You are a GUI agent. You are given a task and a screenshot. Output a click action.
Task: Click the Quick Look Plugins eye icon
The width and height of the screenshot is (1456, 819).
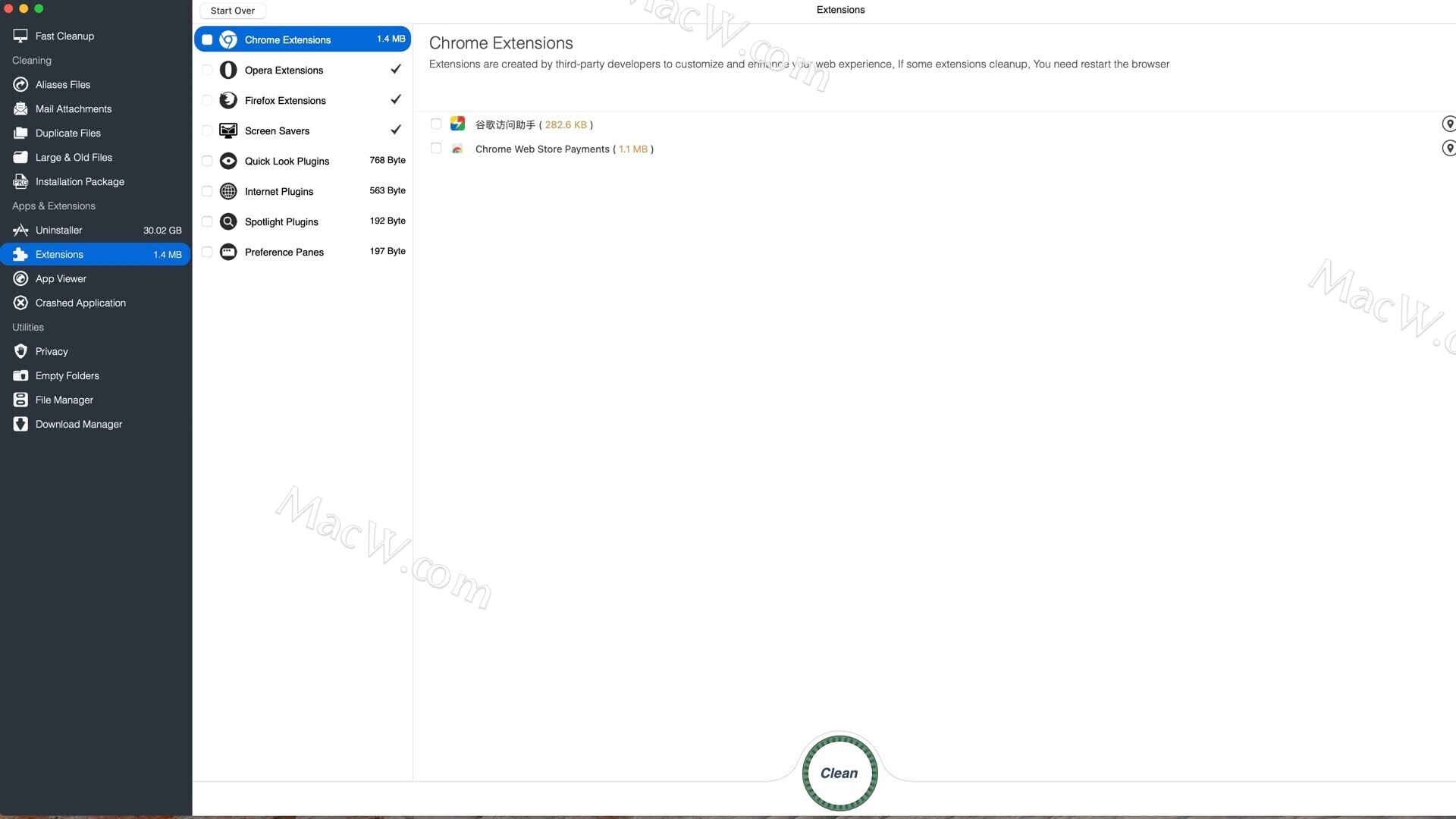(x=228, y=161)
